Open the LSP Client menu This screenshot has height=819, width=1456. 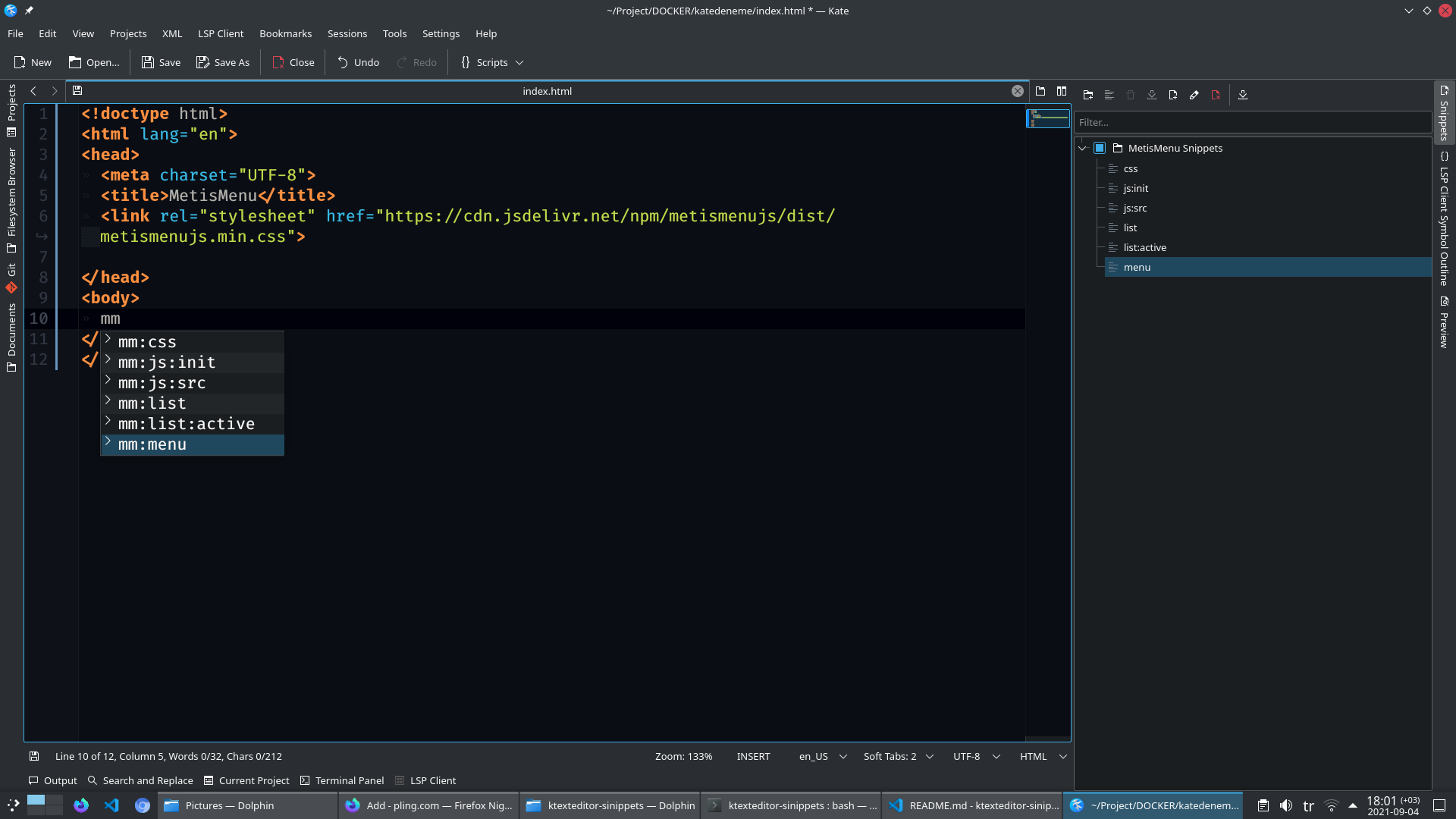221,33
